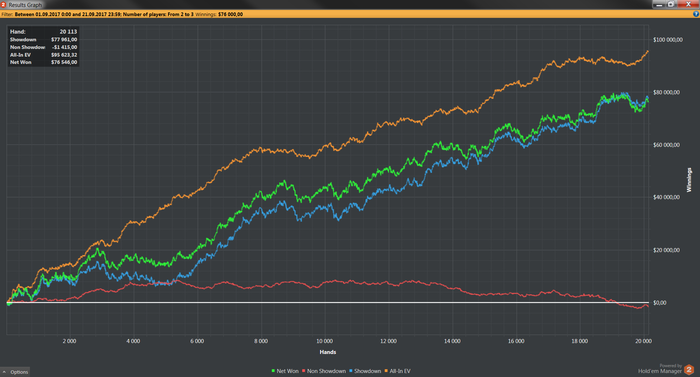Screen dimensions: 700x377
Task: Toggle the Non Showdown legend entry
Action: (x=324, y=371)
